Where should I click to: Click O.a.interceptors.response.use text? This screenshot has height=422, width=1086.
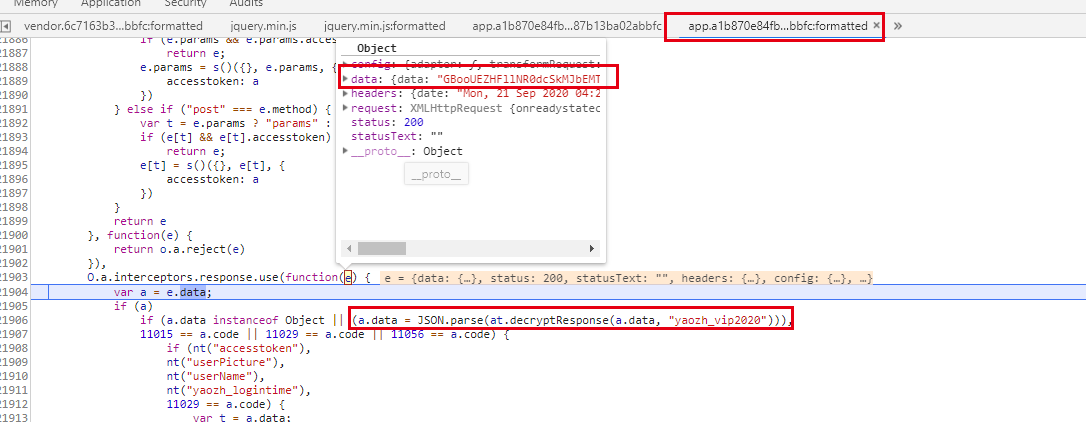click(x=184, y=278)
